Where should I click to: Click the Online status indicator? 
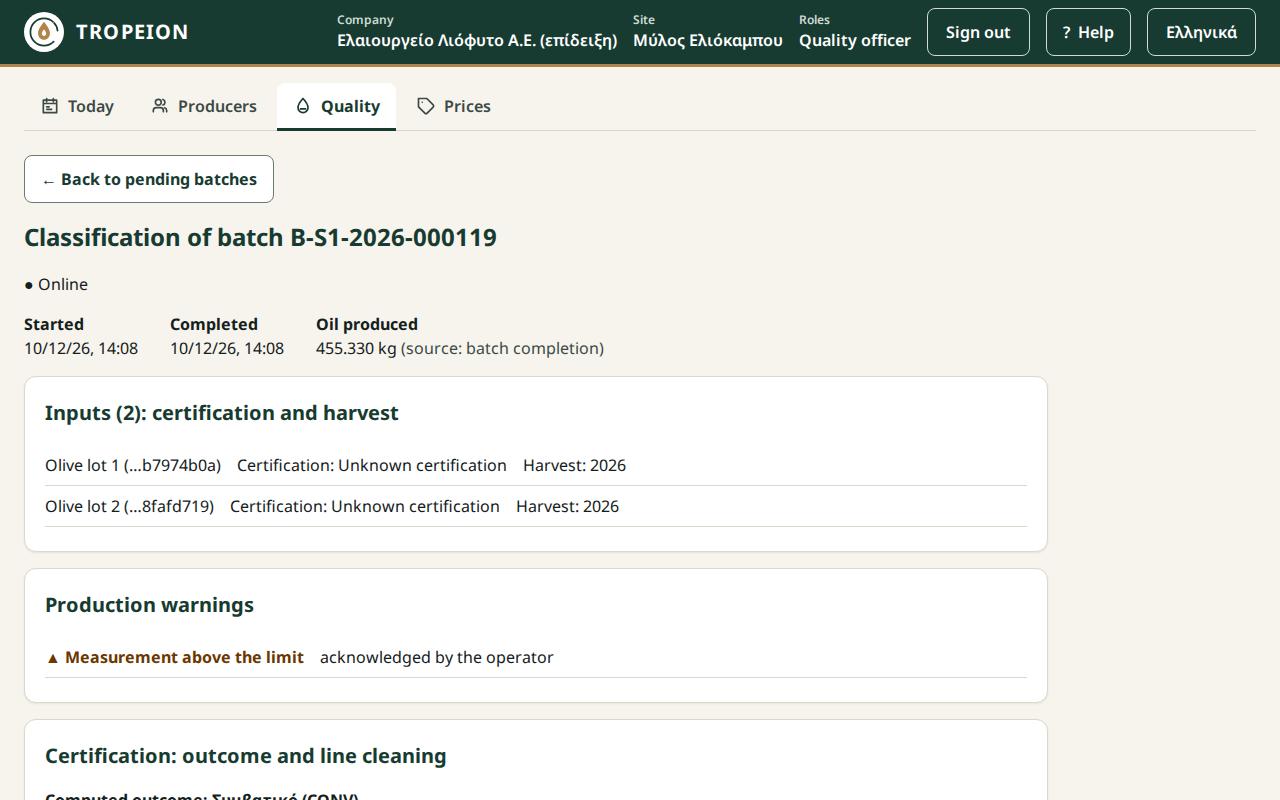point(56,284)
